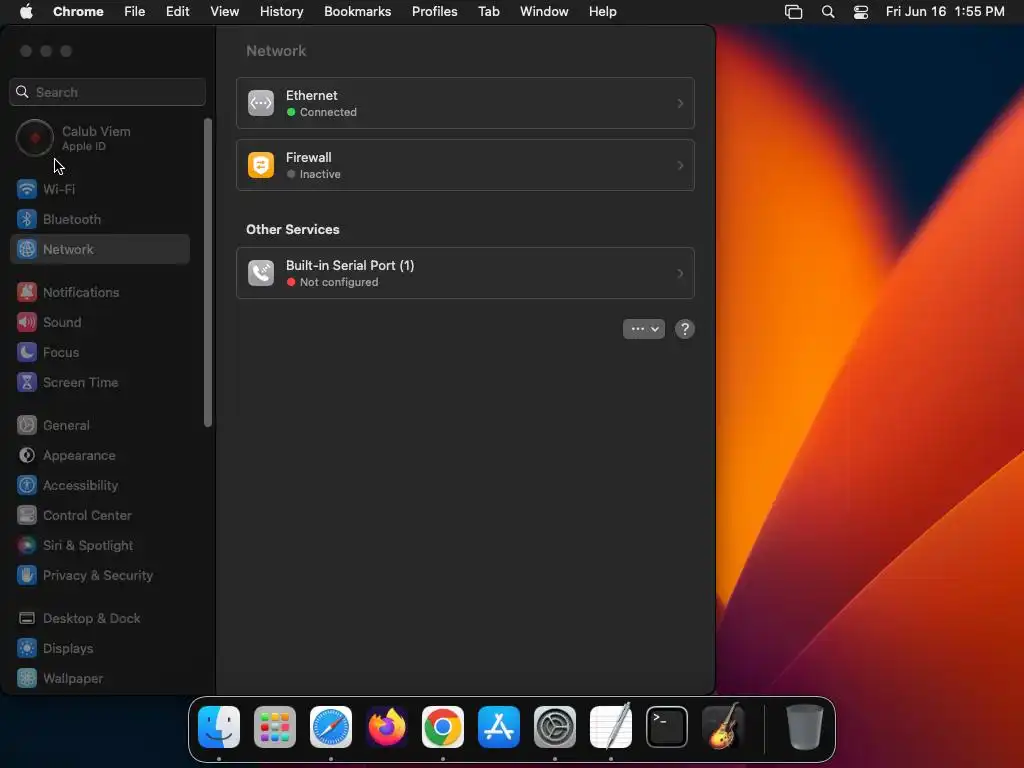
Task: Click the Other Services heading
Action: [x=293, y=229]
